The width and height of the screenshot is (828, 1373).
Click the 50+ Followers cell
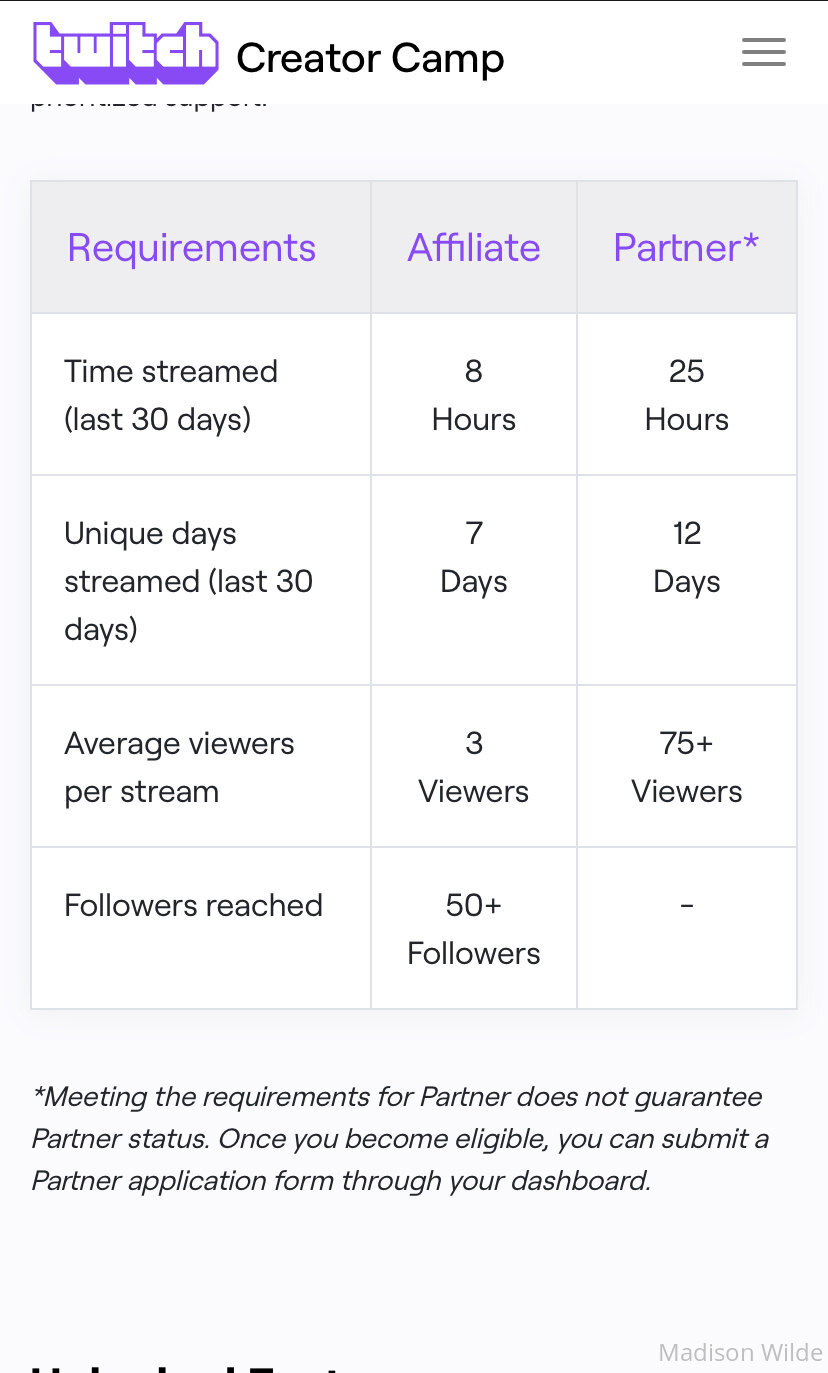(474, 929)
